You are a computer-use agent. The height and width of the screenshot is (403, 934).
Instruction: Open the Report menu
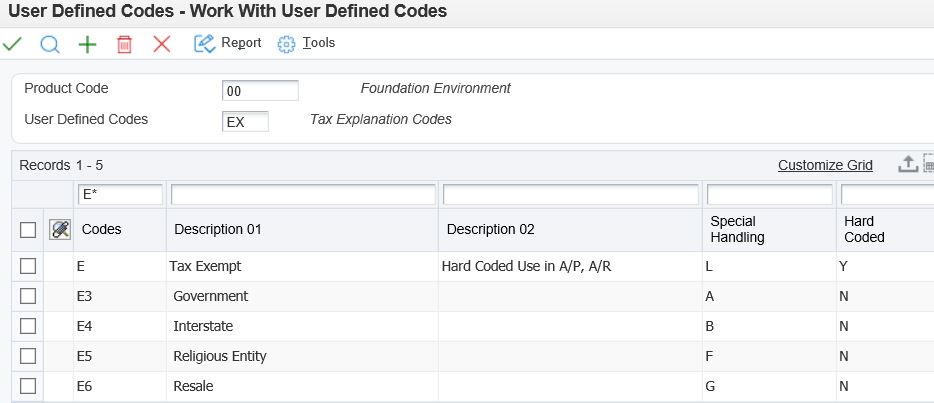point(241,43)
